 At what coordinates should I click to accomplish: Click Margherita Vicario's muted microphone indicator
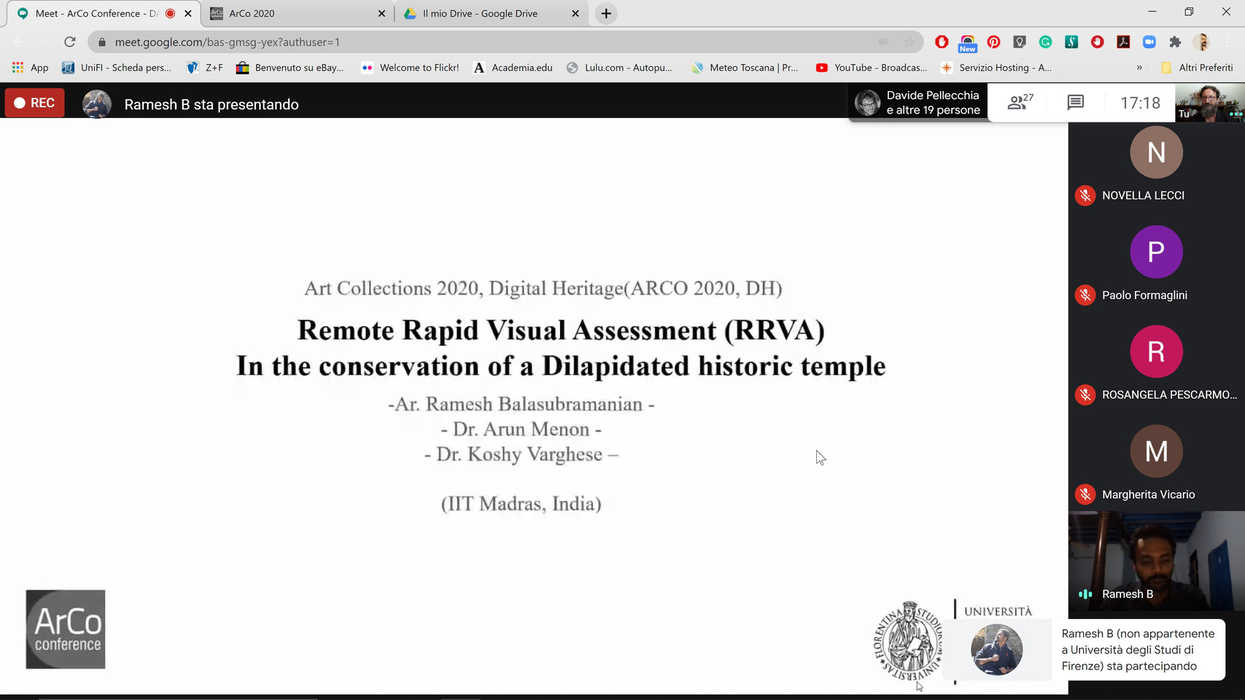(x=1085, y=494)
